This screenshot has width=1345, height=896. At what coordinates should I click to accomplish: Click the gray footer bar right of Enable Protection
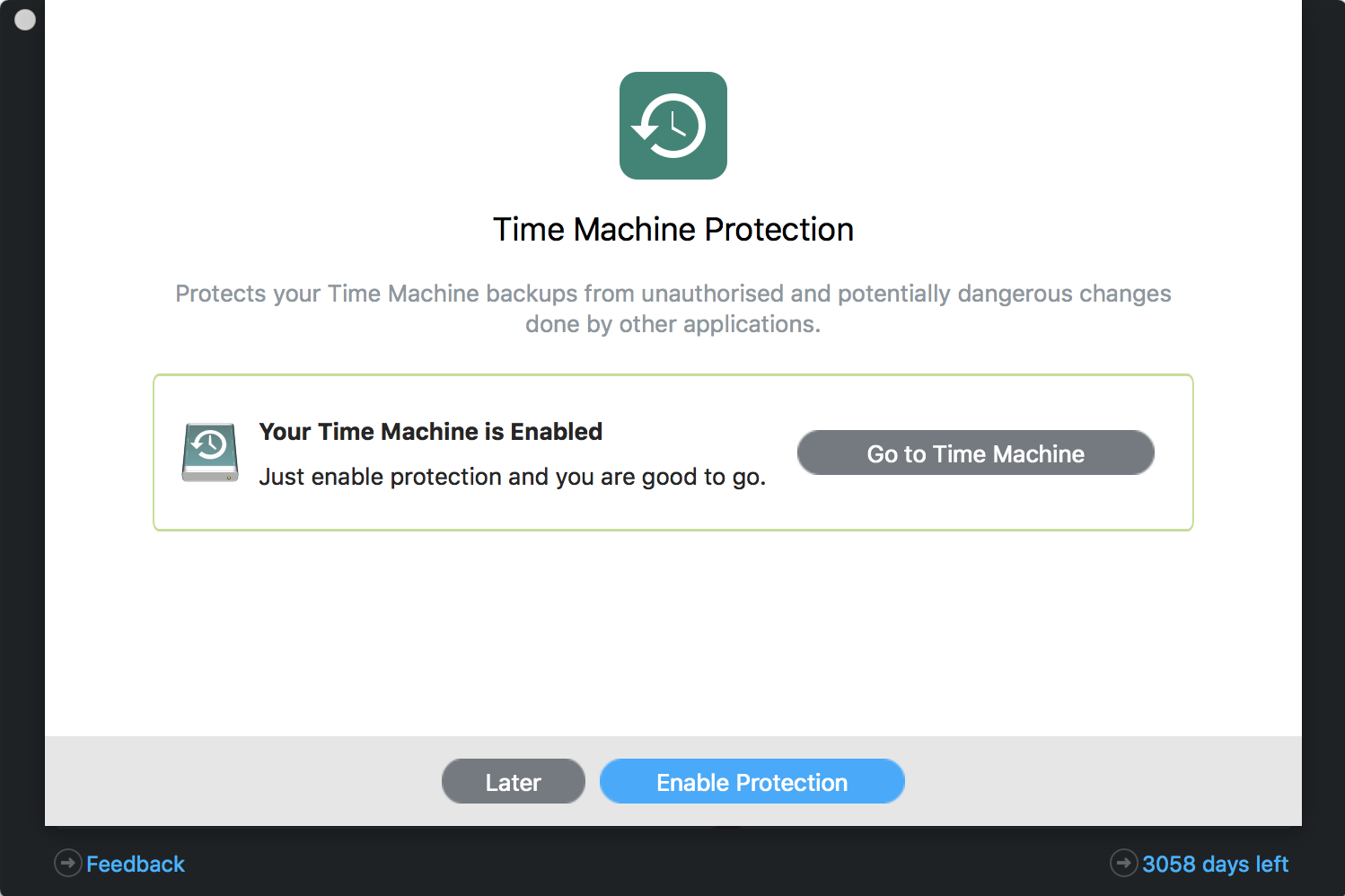click(x=1103, y=781)
